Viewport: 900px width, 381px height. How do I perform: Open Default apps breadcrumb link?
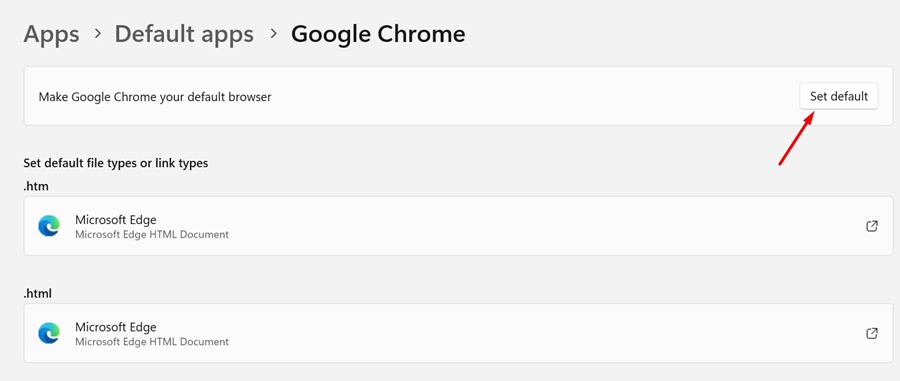(184, 34)
